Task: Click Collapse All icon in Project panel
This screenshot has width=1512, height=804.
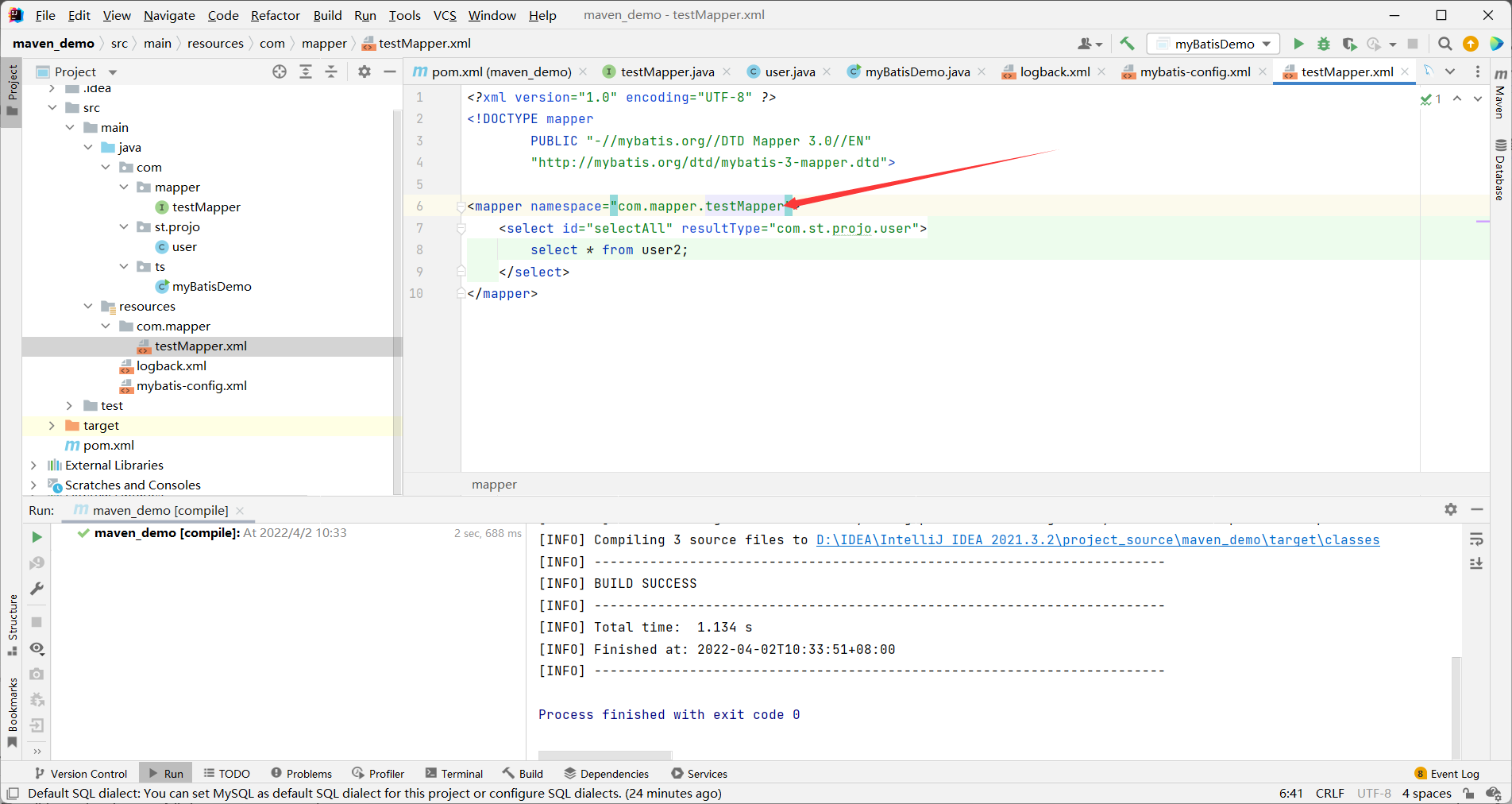Action: 331,72
